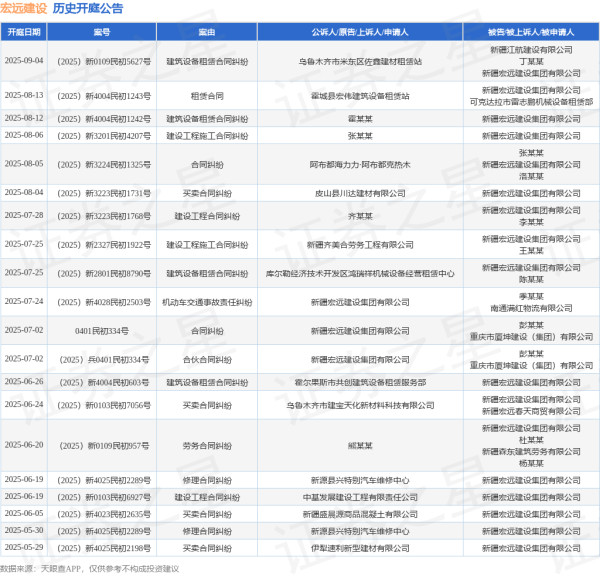This screenshot has width=600, height=574.
Task: Click defendant 南通满红物流有限公司
Action: 531,308
